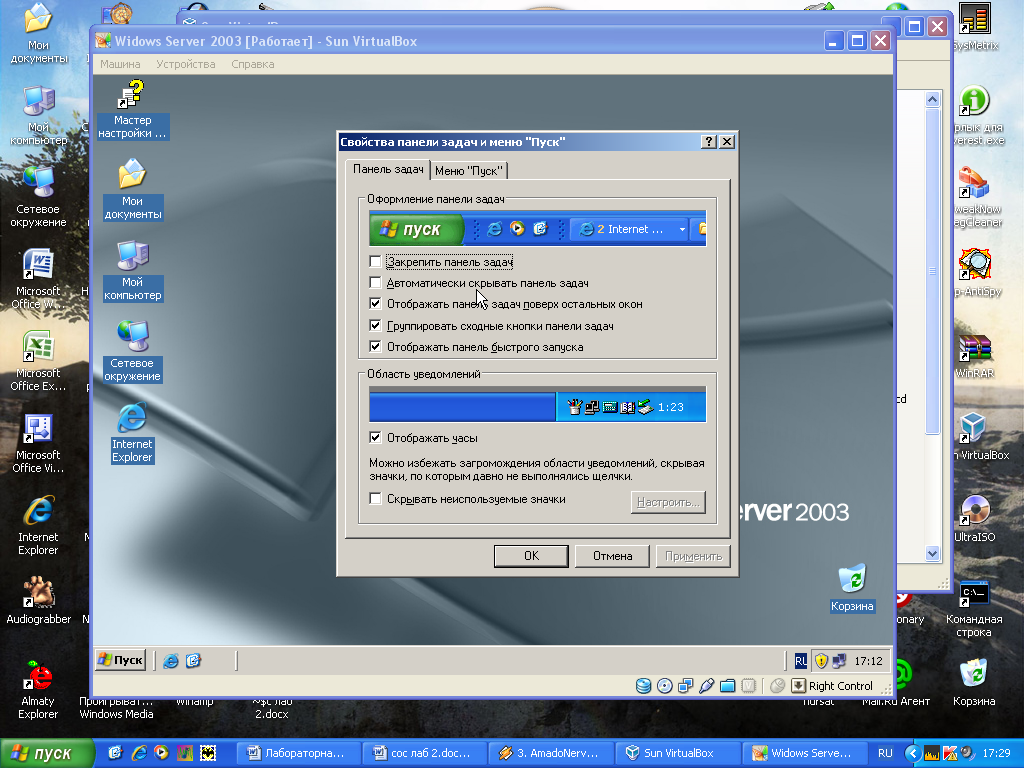Confirm the dialog with OK
This screenshot has width=1024, height=768.
pyautogui.click(x=531, y=556)
